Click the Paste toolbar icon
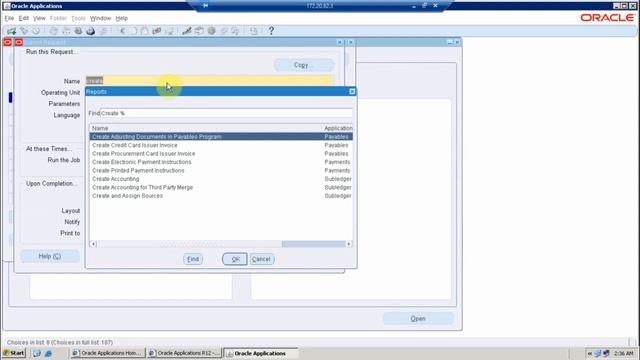640x360 pixels. pos(144,31)
